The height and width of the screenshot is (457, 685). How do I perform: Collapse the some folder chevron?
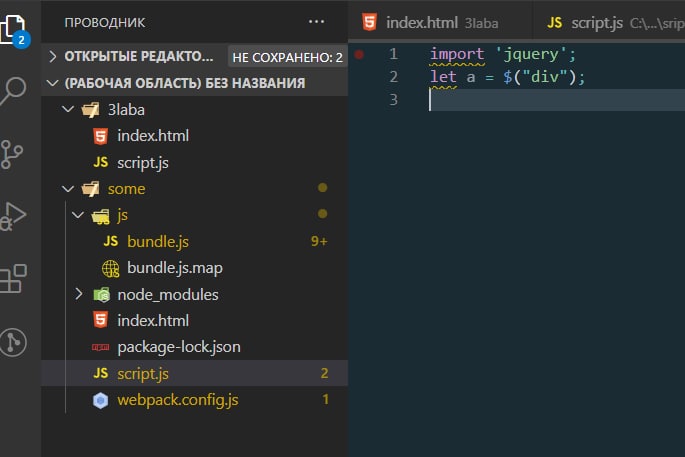(x=68, y=188)
